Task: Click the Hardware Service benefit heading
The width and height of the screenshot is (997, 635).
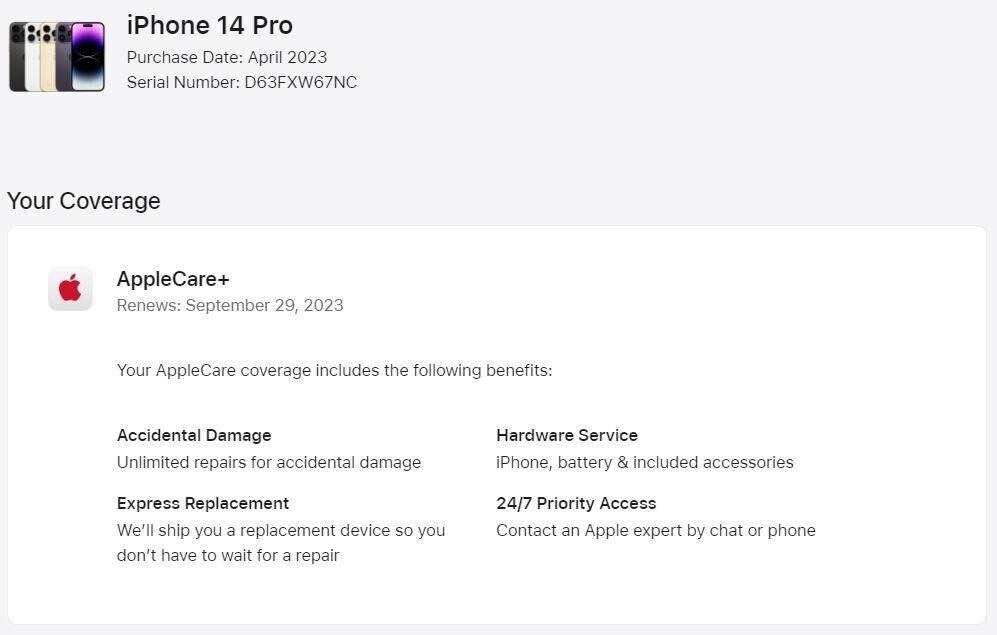Action: (567, 435)
